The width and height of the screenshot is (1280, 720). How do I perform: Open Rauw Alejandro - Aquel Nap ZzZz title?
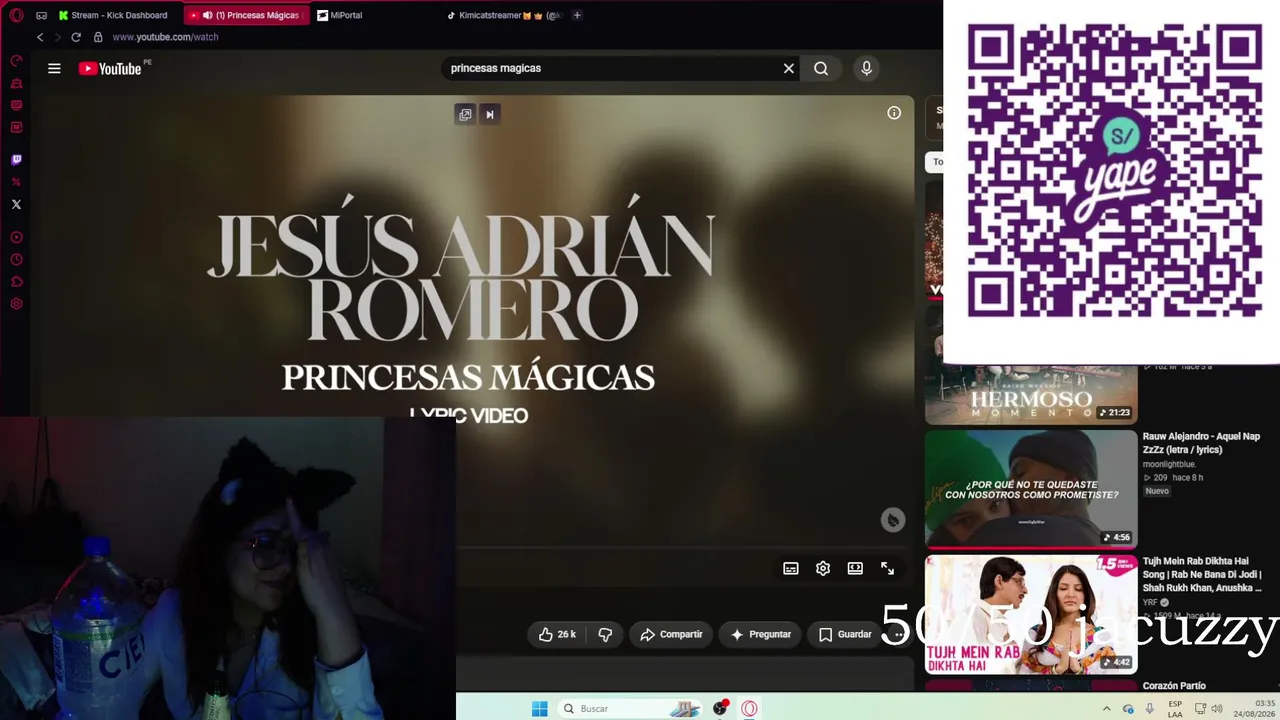(x=1201, y=443)
